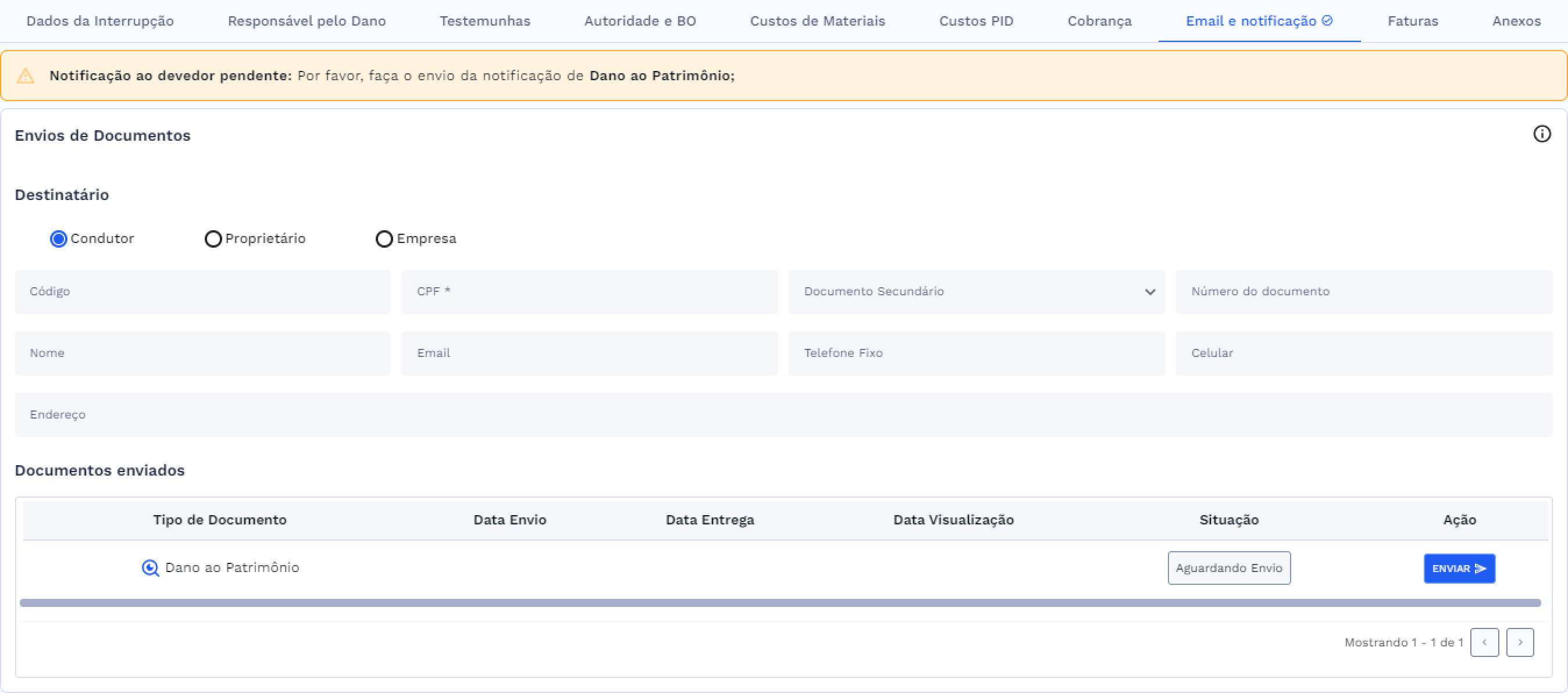Open the Documento Secundário dropdown
Screen dimensions: 1568x693
click(977, 291)
